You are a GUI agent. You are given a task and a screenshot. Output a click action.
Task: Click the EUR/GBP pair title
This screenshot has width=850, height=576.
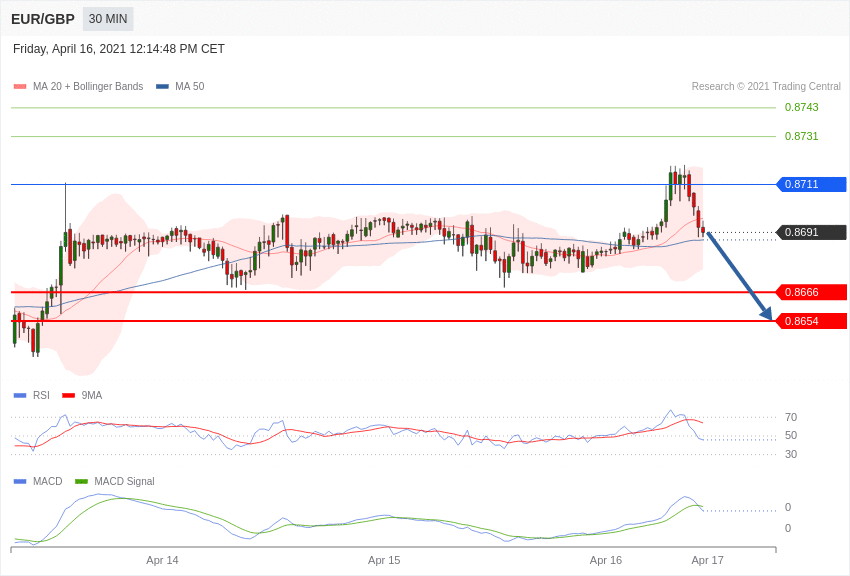(43, 19)
